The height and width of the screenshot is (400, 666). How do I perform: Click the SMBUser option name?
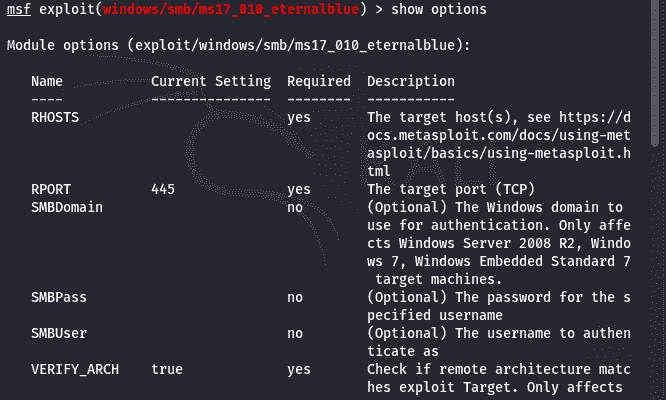pos(59,333)
